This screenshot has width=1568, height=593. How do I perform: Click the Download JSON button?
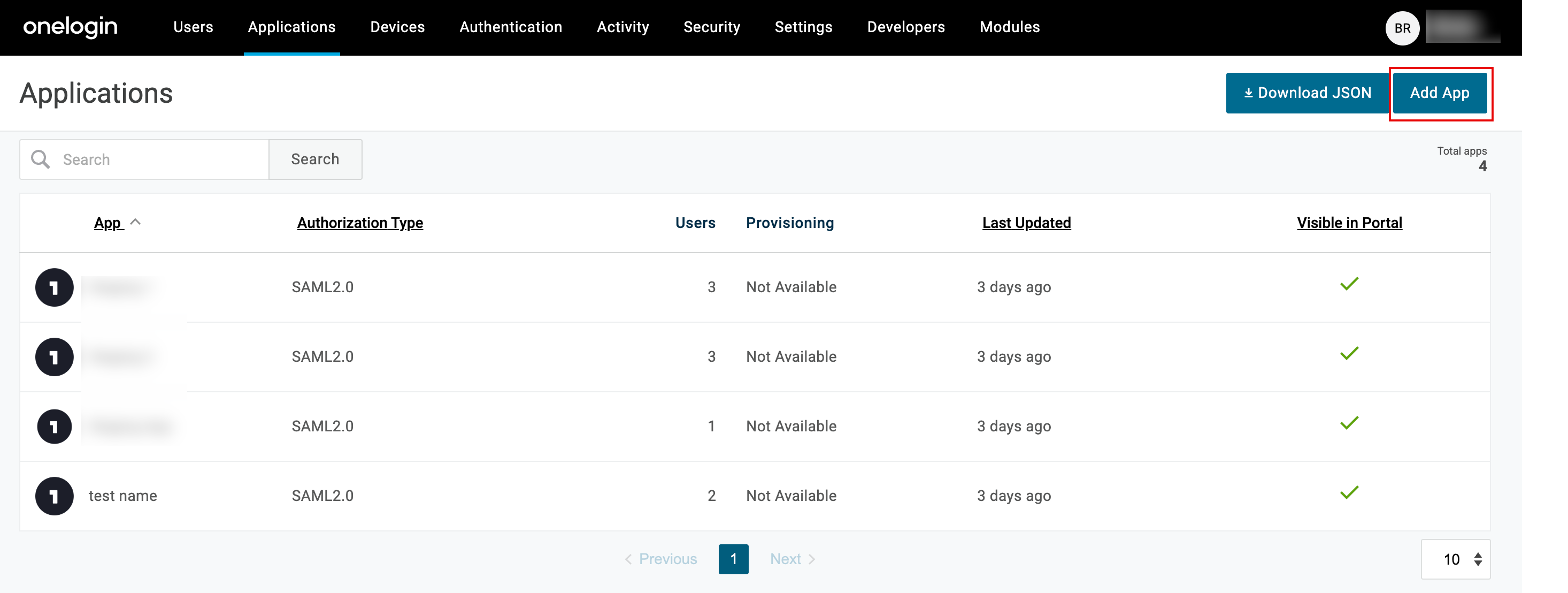(1307, 93)
